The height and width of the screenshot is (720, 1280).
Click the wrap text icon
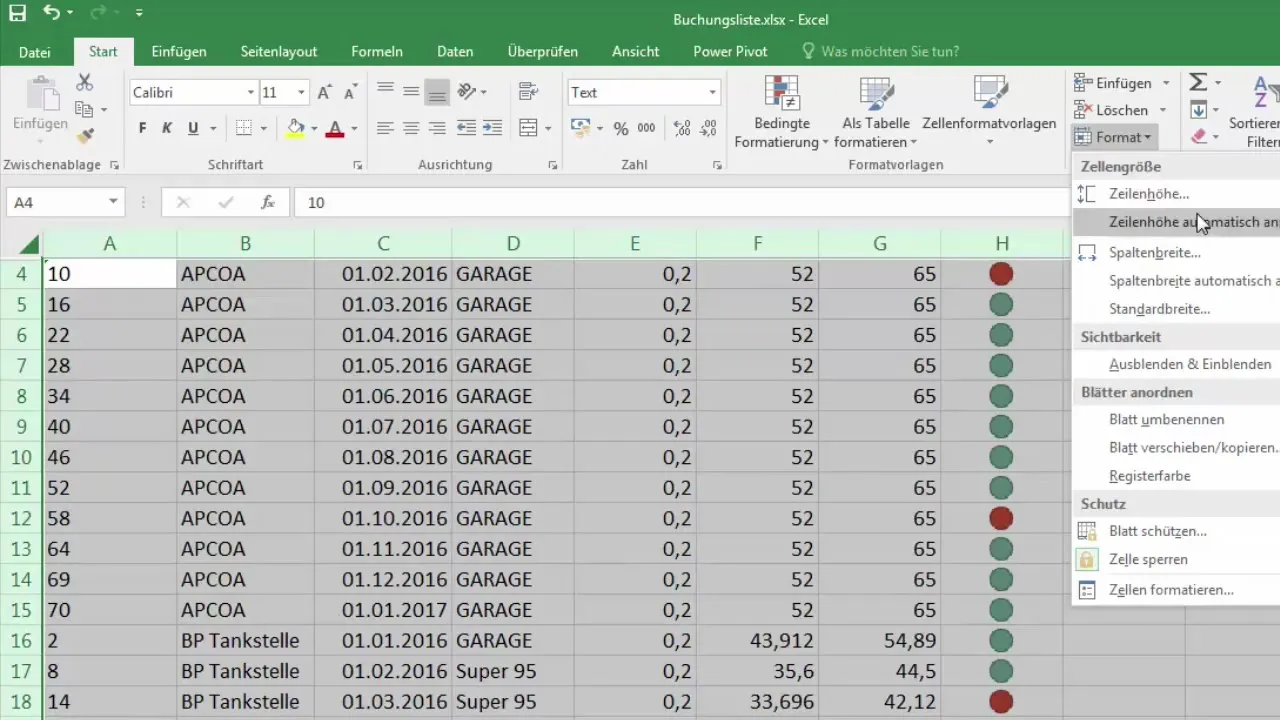[x=529, y=92]
